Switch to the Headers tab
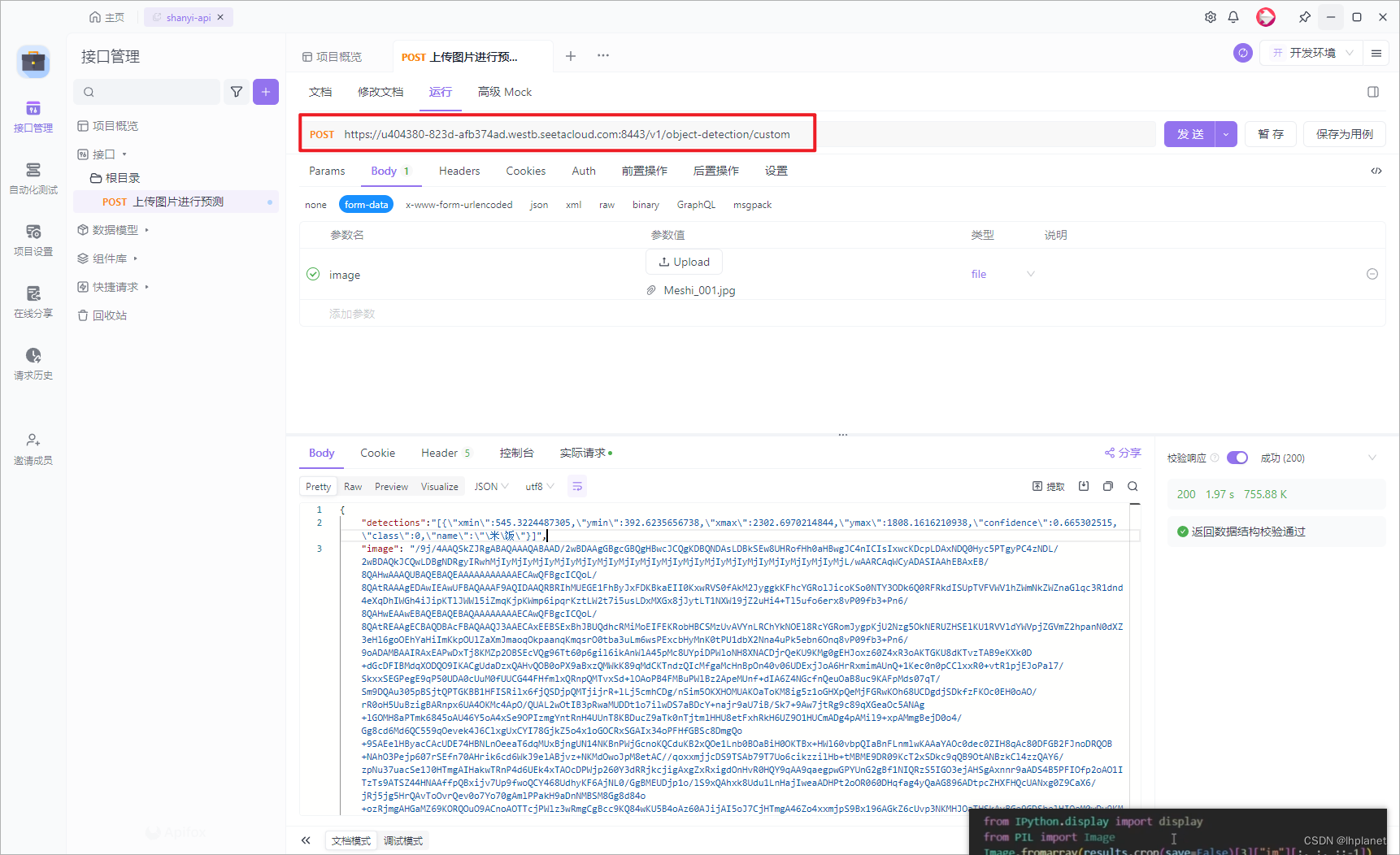This screenshot has height=855, width=1400. click(459, 171)
